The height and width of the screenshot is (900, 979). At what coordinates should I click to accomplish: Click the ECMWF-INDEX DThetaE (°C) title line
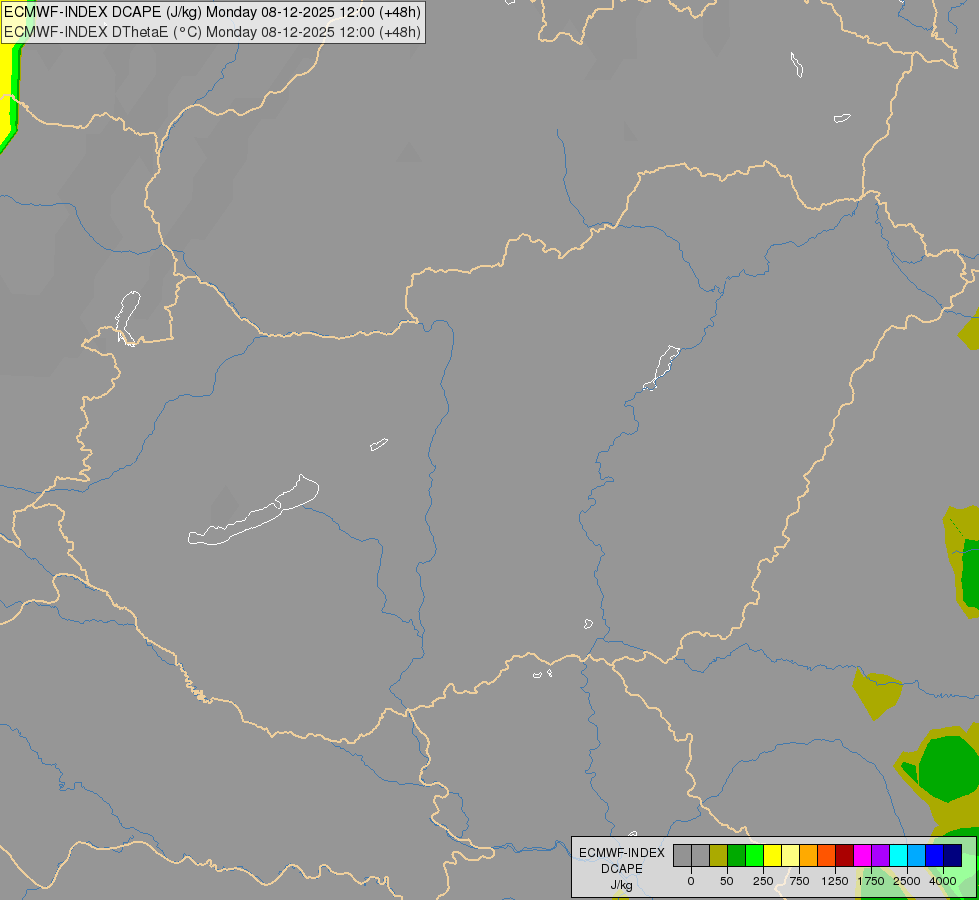pyautogui.click(x=212, y=32)
